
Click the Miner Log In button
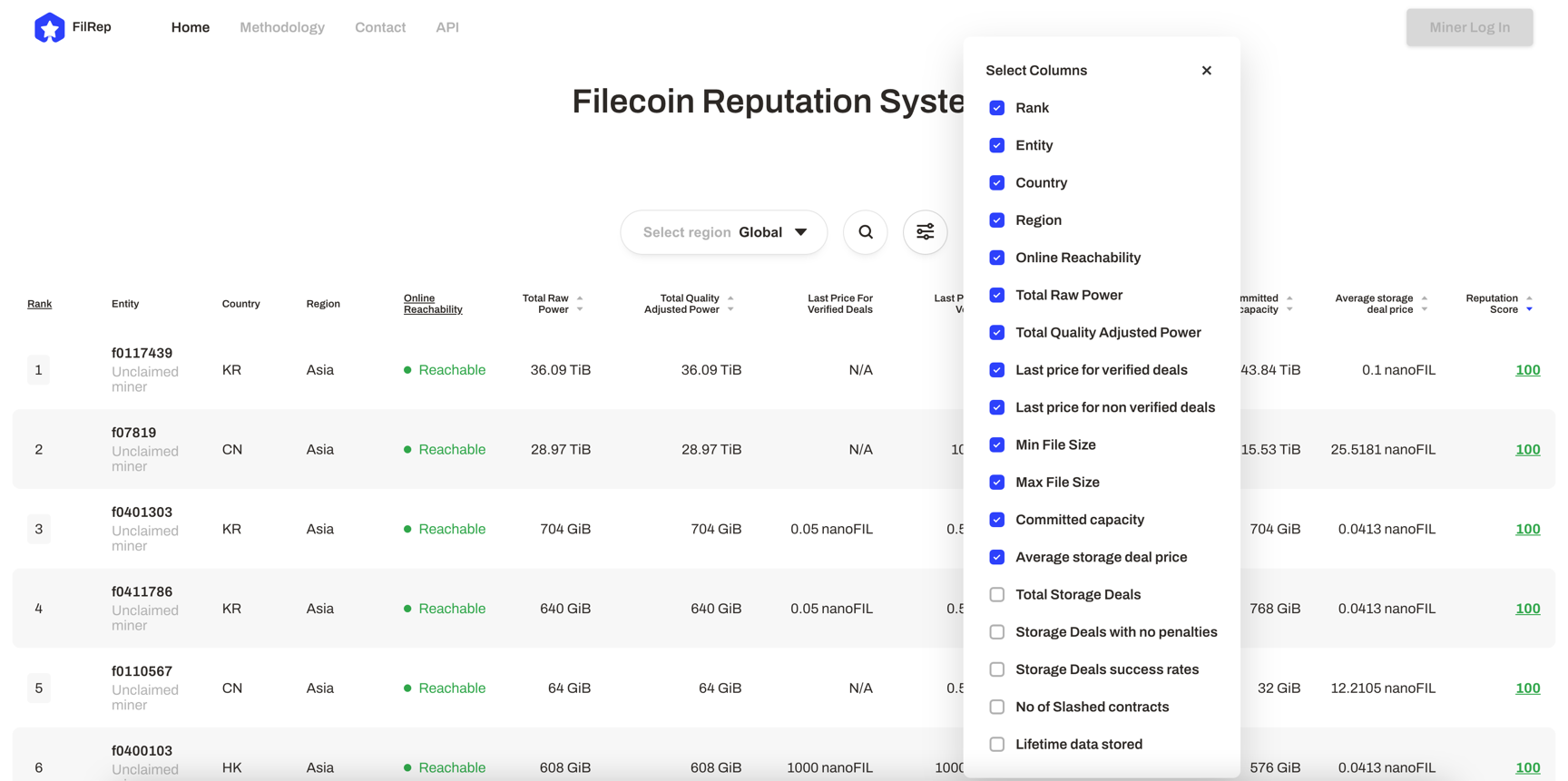coord(1468,27)
